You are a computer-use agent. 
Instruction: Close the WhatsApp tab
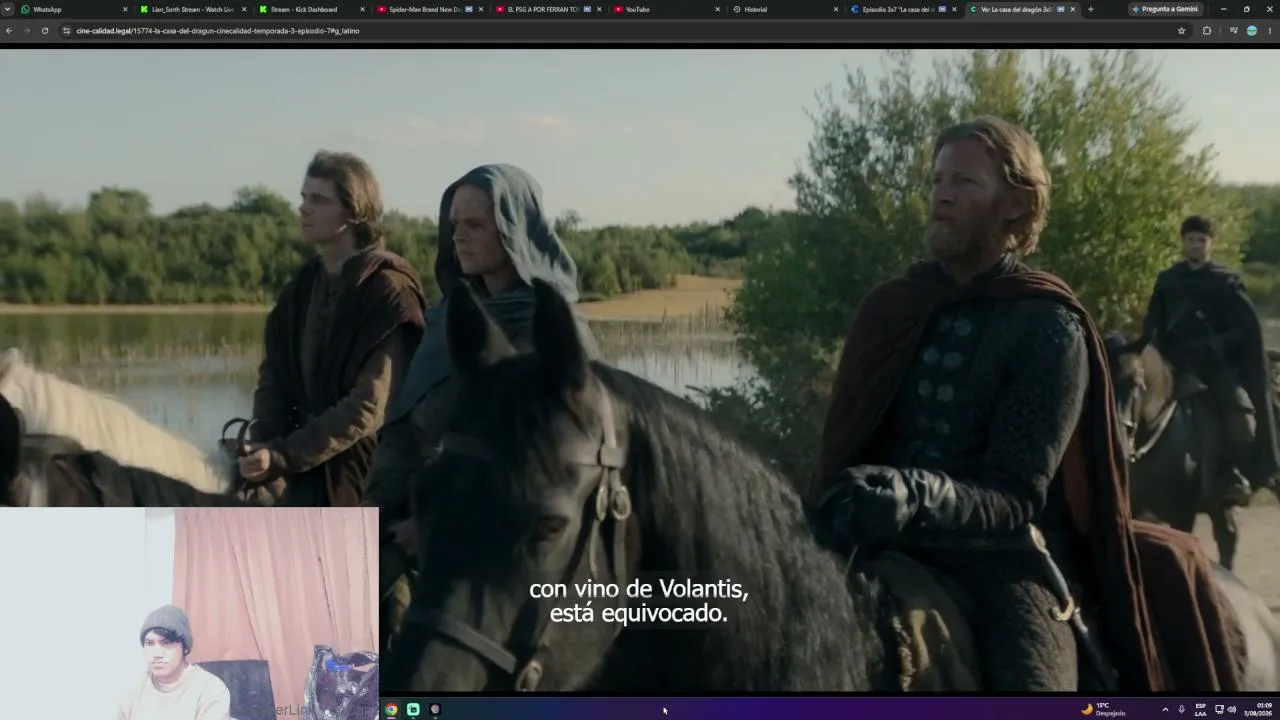pos(125,9)
